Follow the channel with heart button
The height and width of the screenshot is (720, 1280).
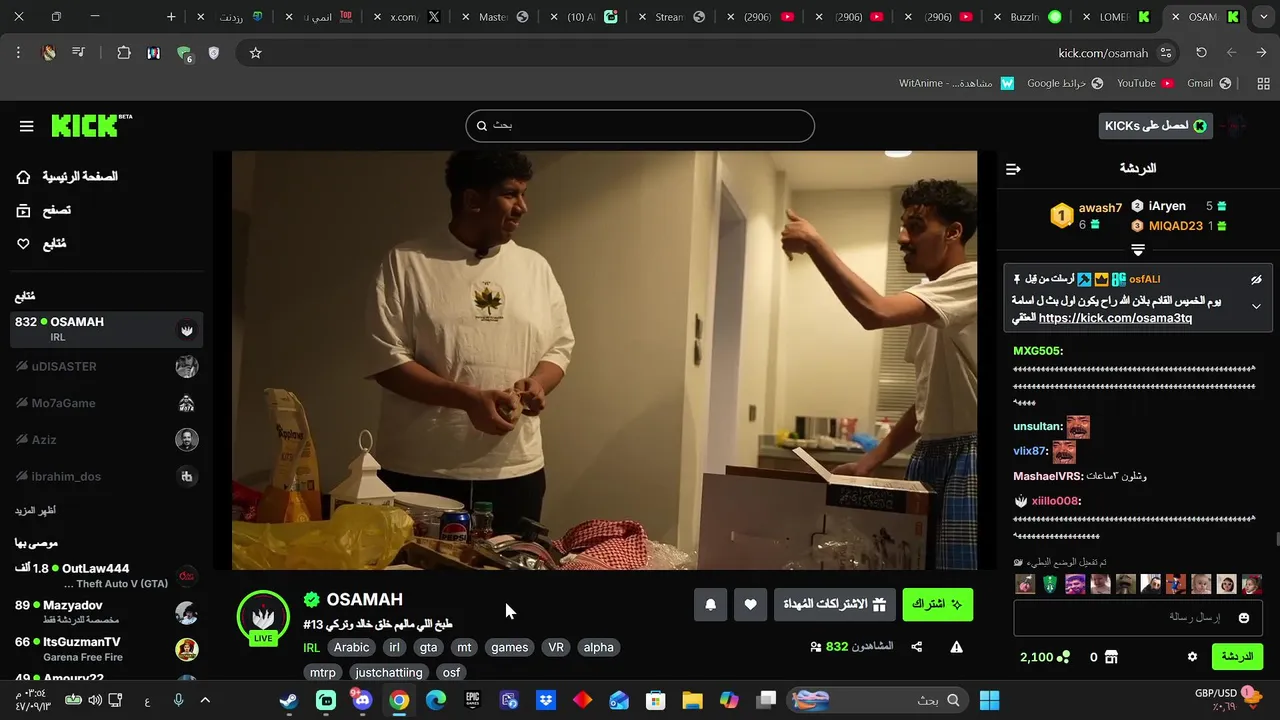pyautogui.click(x=750, y=604)
